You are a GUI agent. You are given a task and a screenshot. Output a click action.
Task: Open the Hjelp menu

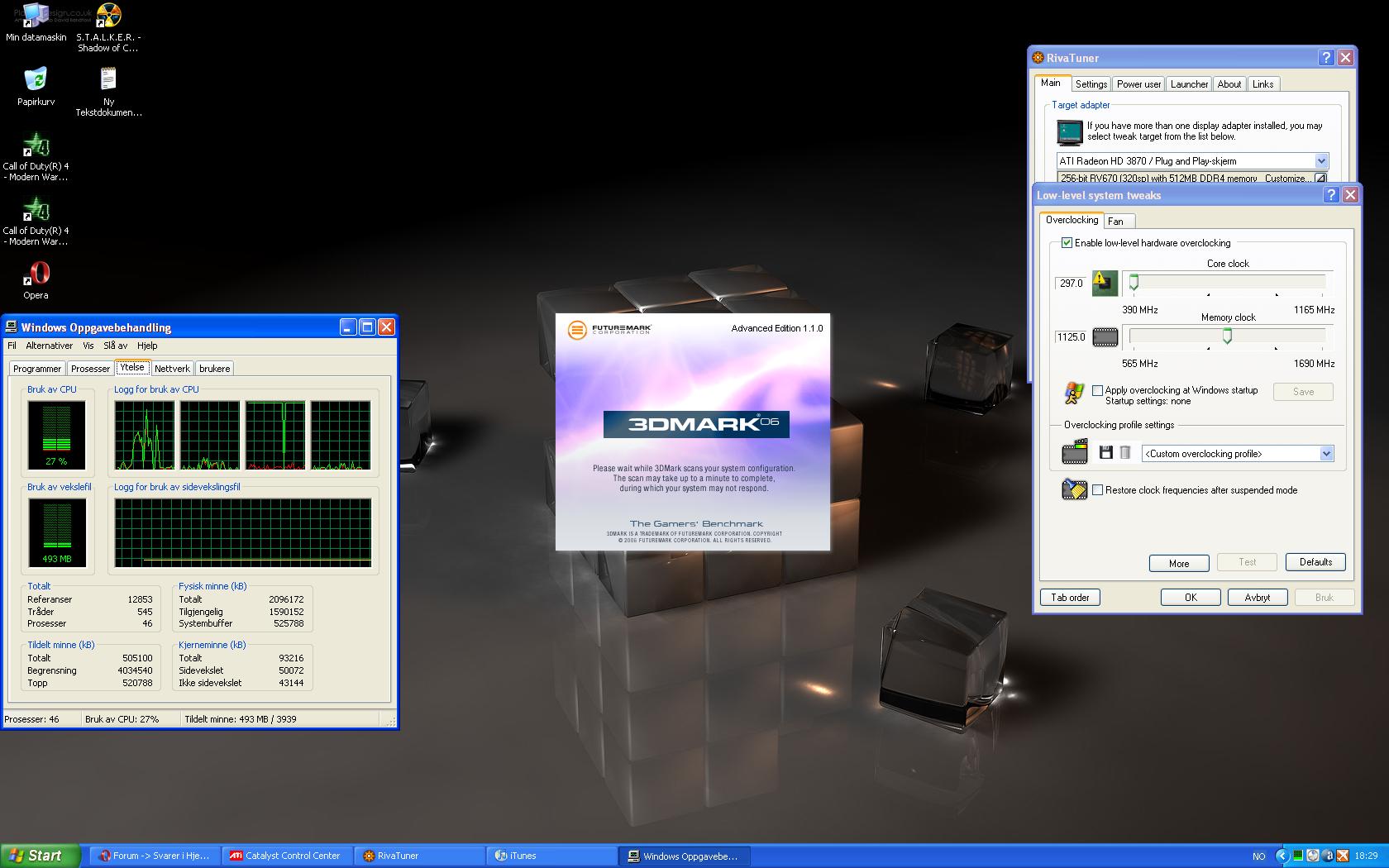(x=147, y=346)
